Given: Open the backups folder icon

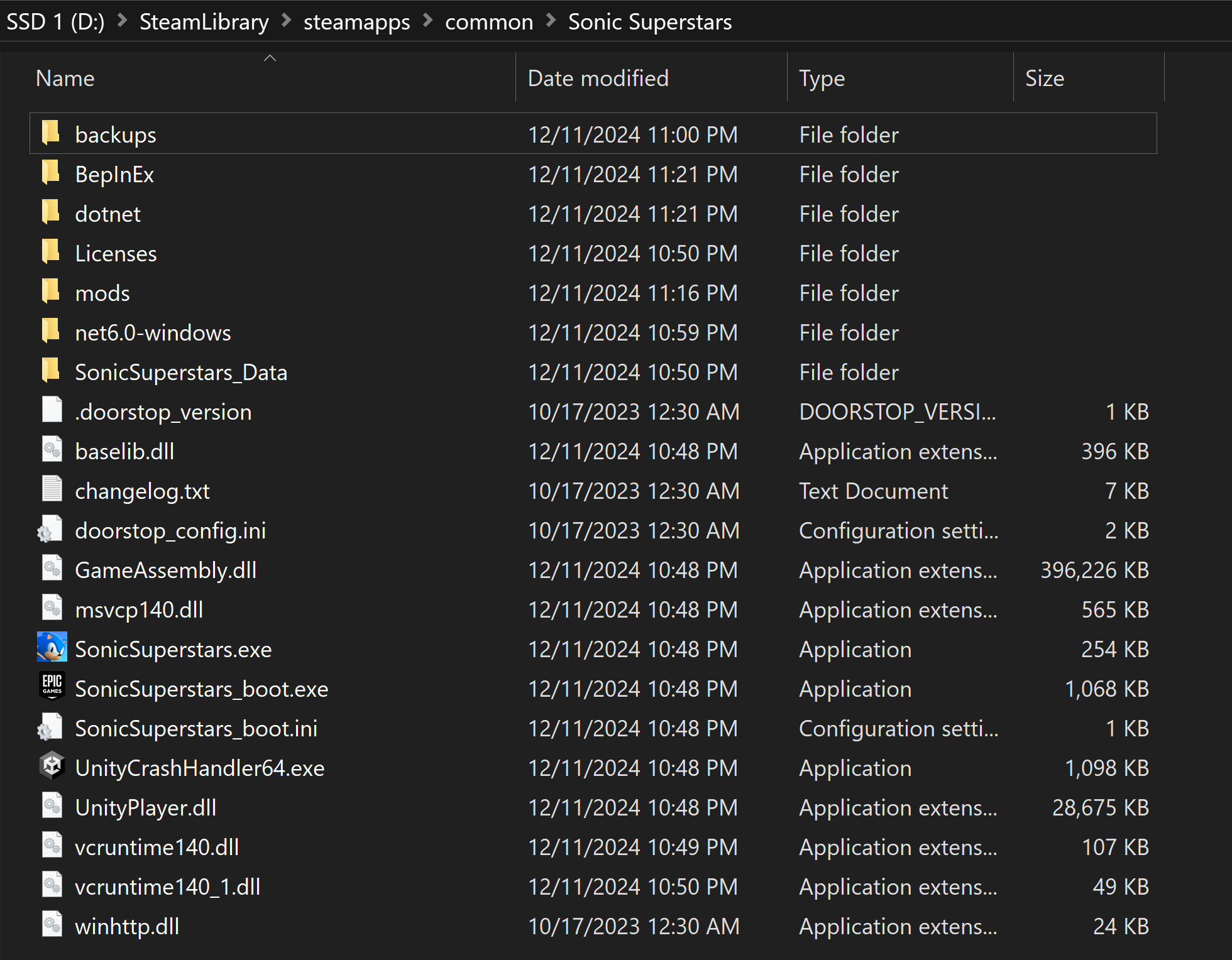Looking at the screenshot, I should [x=51, y=134].
